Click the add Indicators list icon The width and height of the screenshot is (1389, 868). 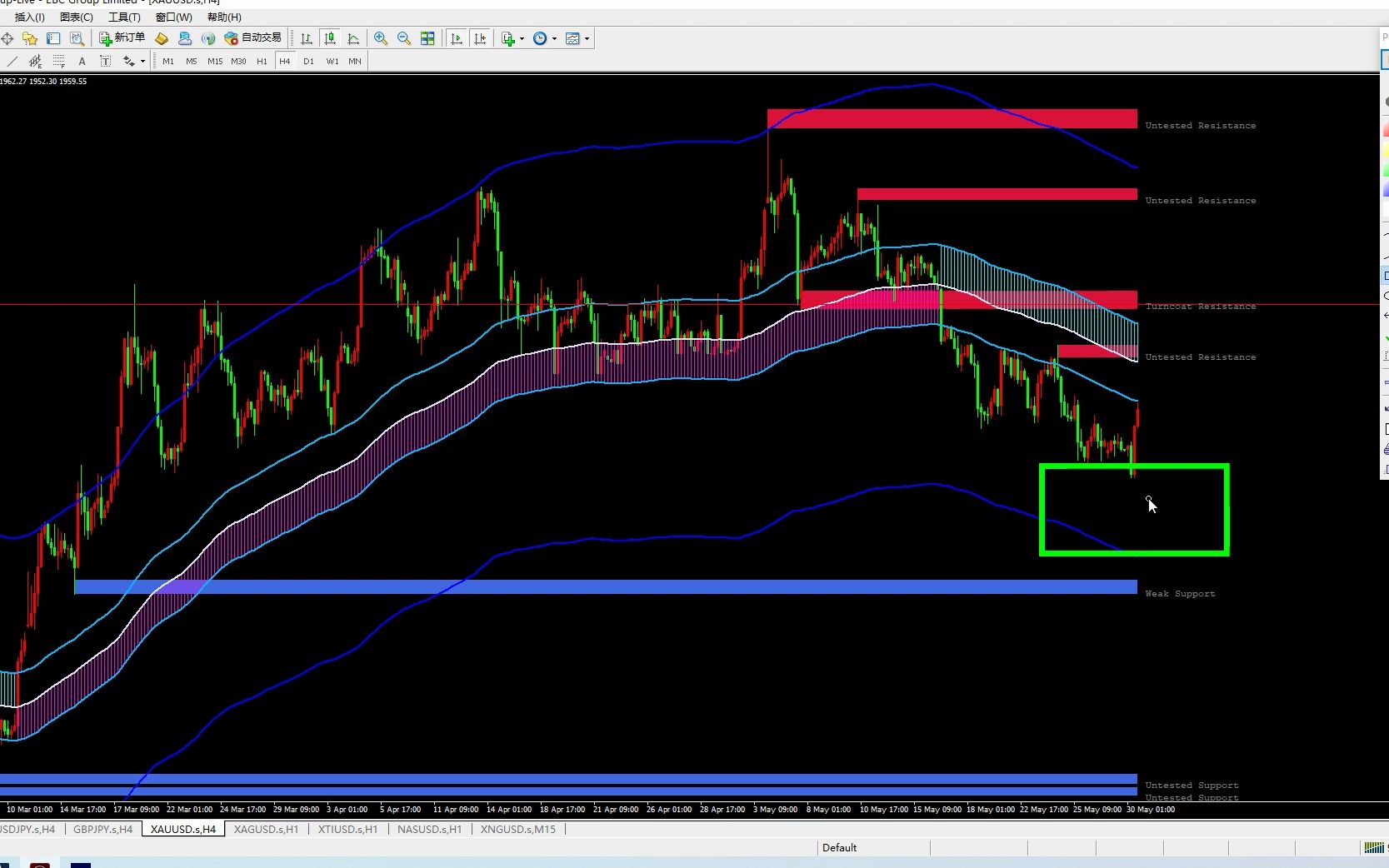508,38
